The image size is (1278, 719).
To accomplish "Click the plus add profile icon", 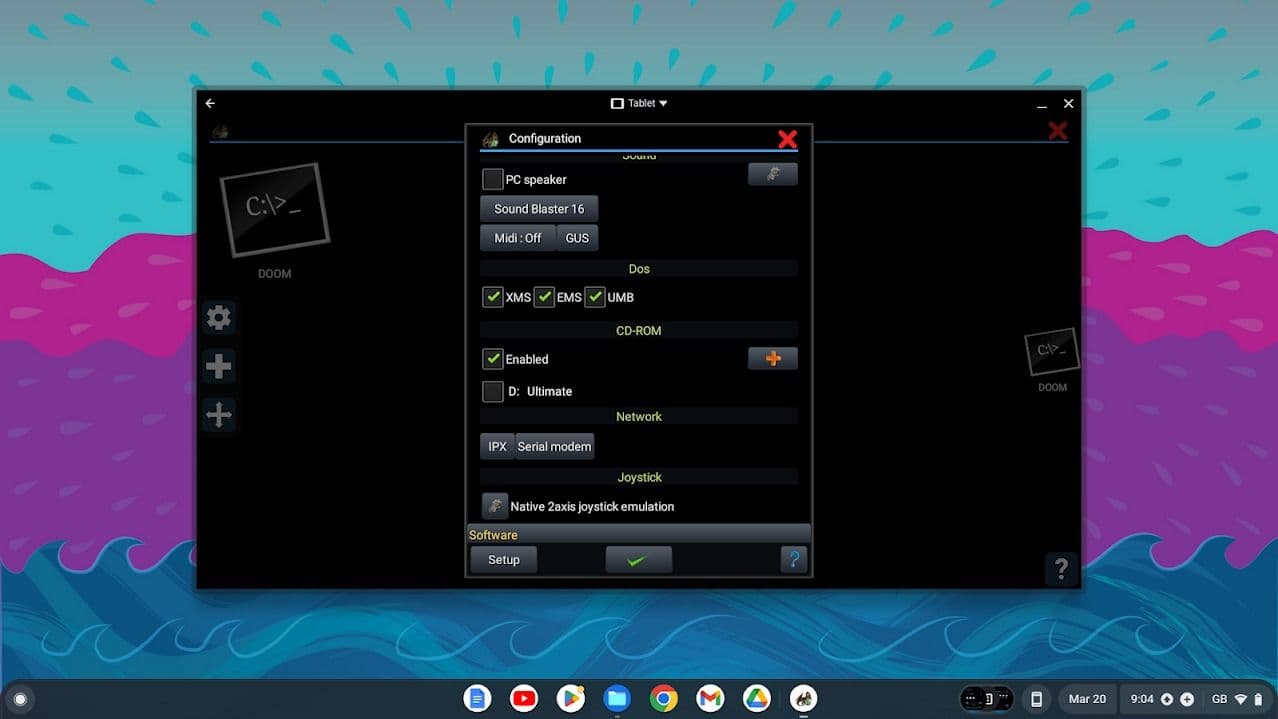I will click(x=218, y=366).
